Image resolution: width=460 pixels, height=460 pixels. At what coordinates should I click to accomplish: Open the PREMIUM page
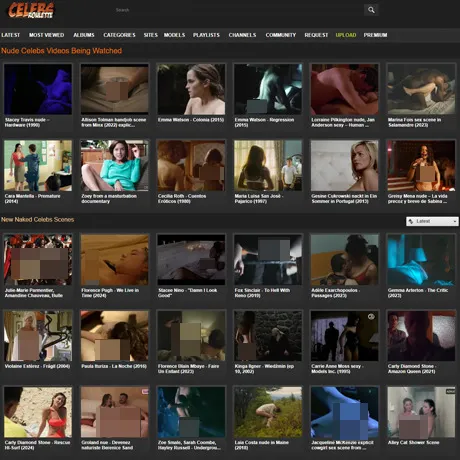pos(375,35)
